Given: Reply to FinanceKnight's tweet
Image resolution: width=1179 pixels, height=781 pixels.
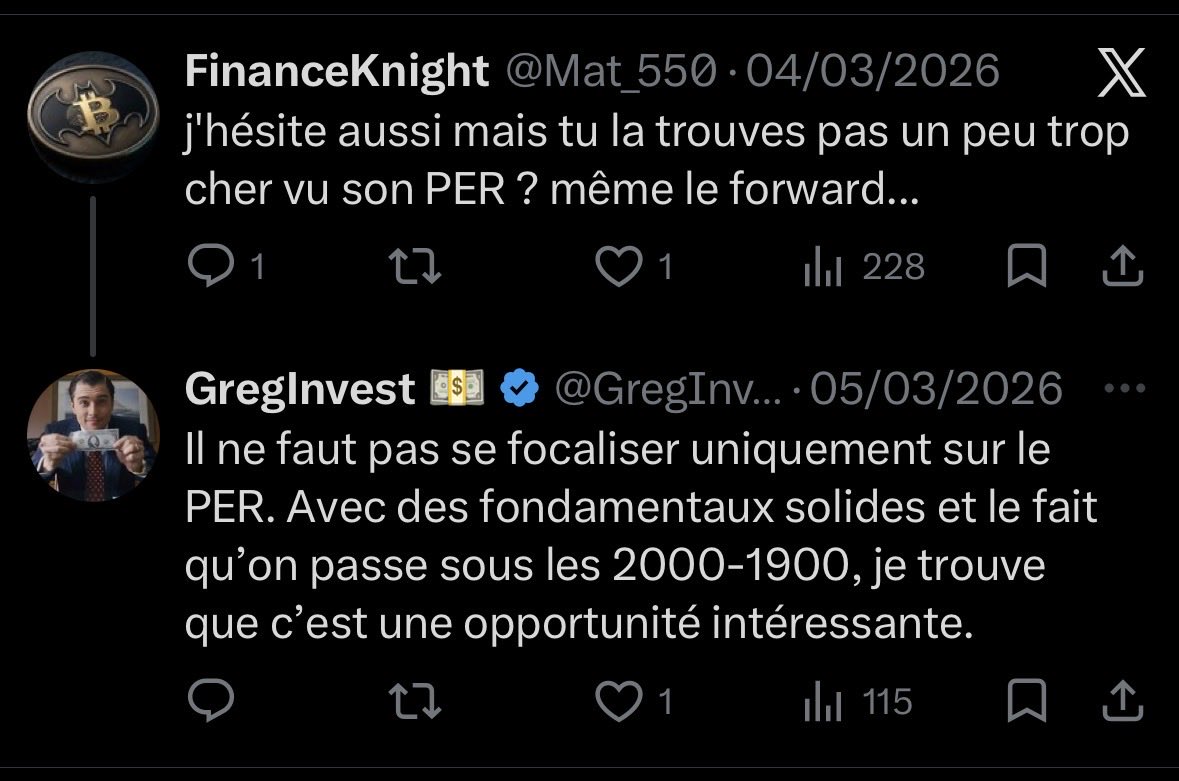Looking at the screenshot, I should coord(209,267).
